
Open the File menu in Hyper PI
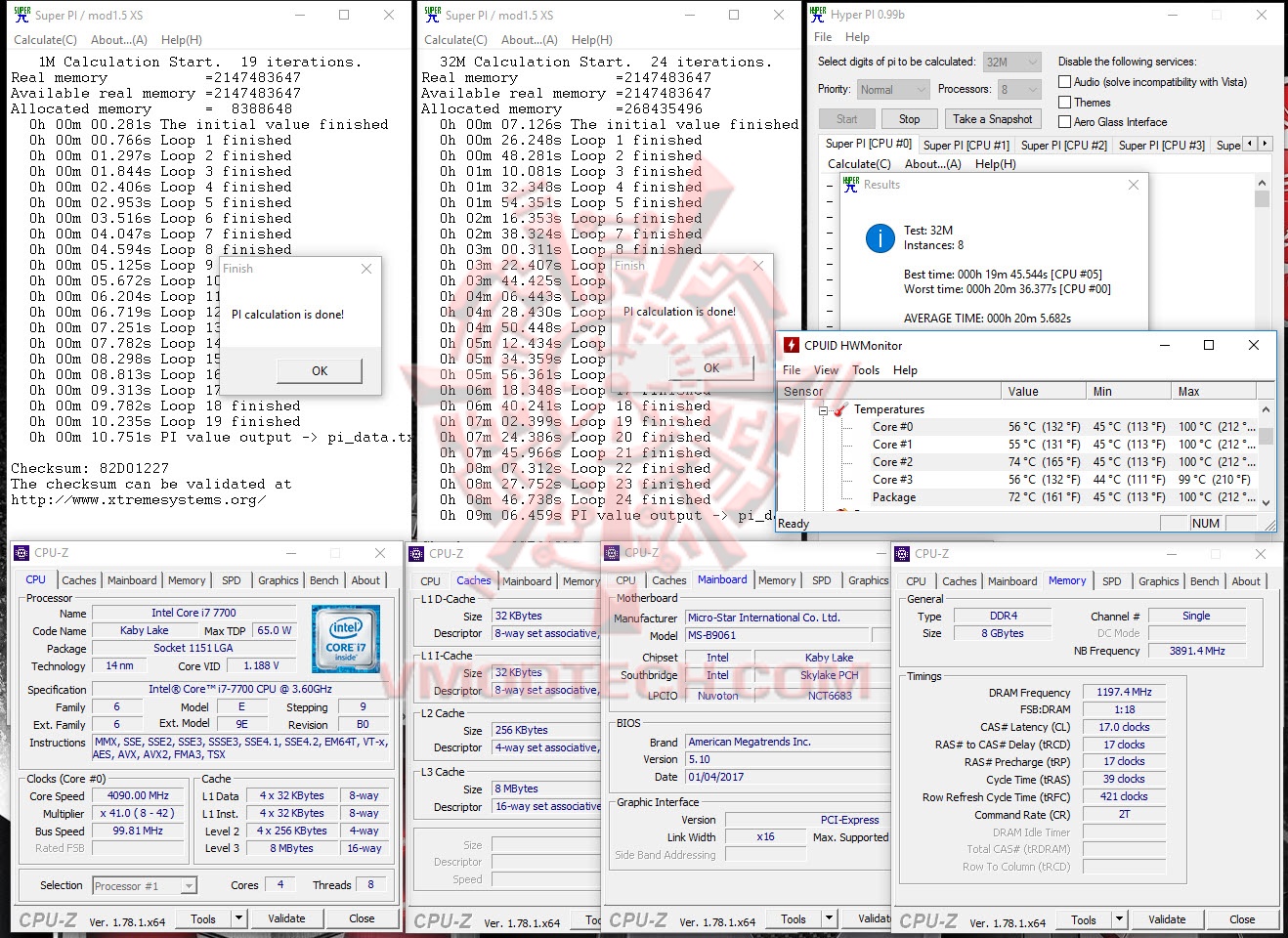[823, 37]
